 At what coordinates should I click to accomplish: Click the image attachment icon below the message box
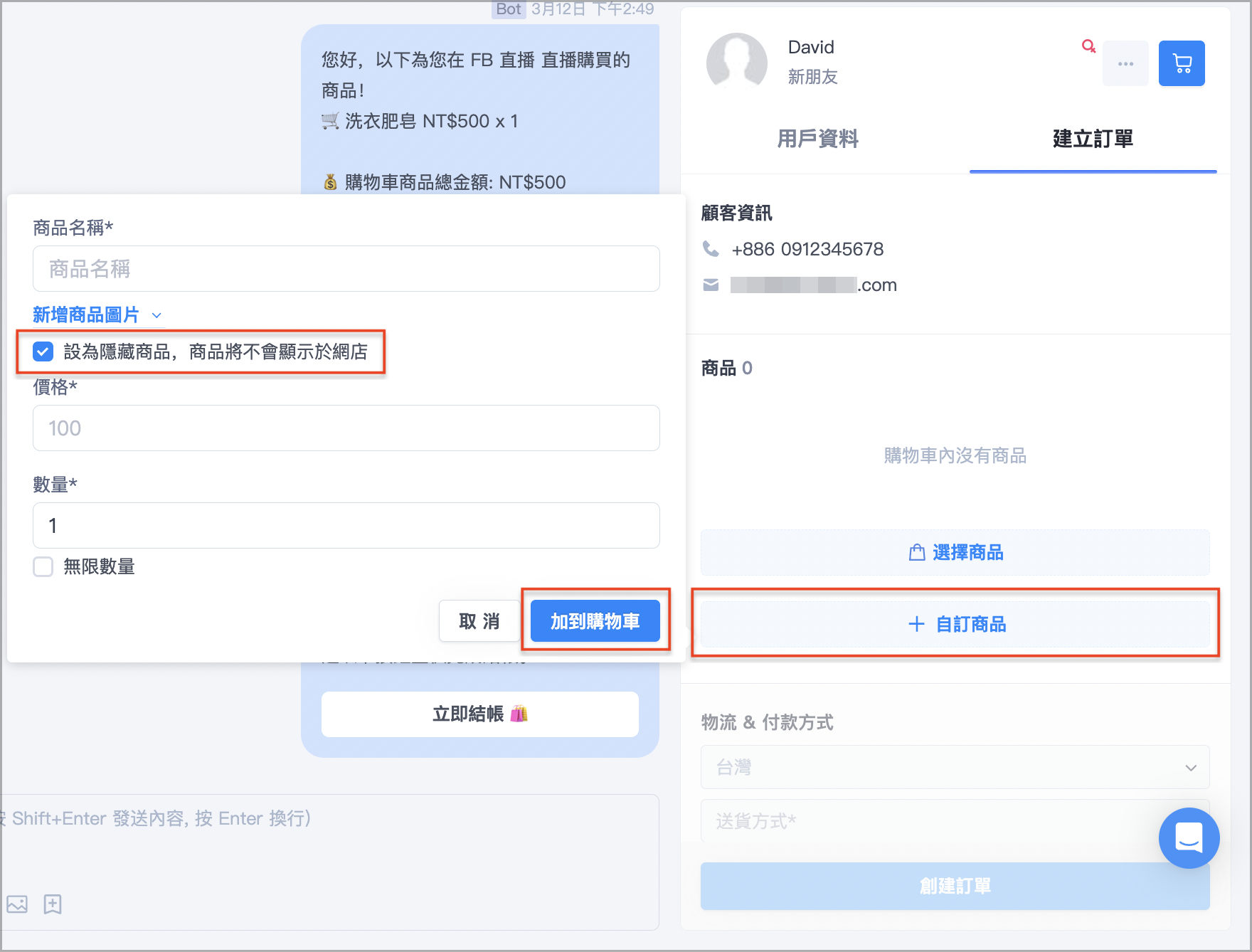[17, 904]
